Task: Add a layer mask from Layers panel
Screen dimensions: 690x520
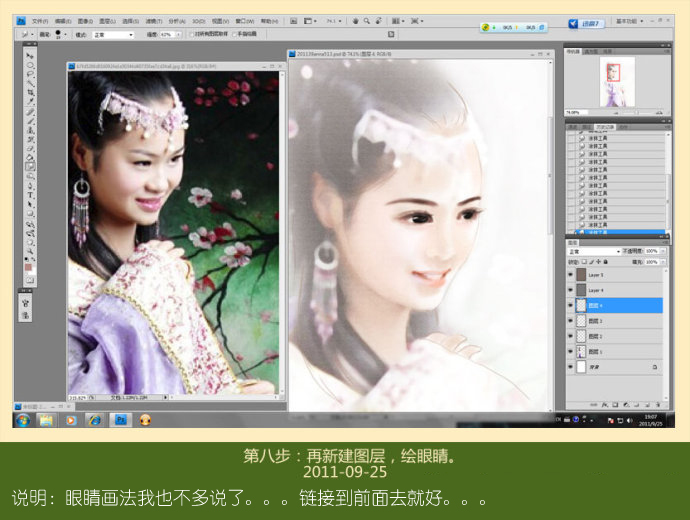Action: pos(615,405)
